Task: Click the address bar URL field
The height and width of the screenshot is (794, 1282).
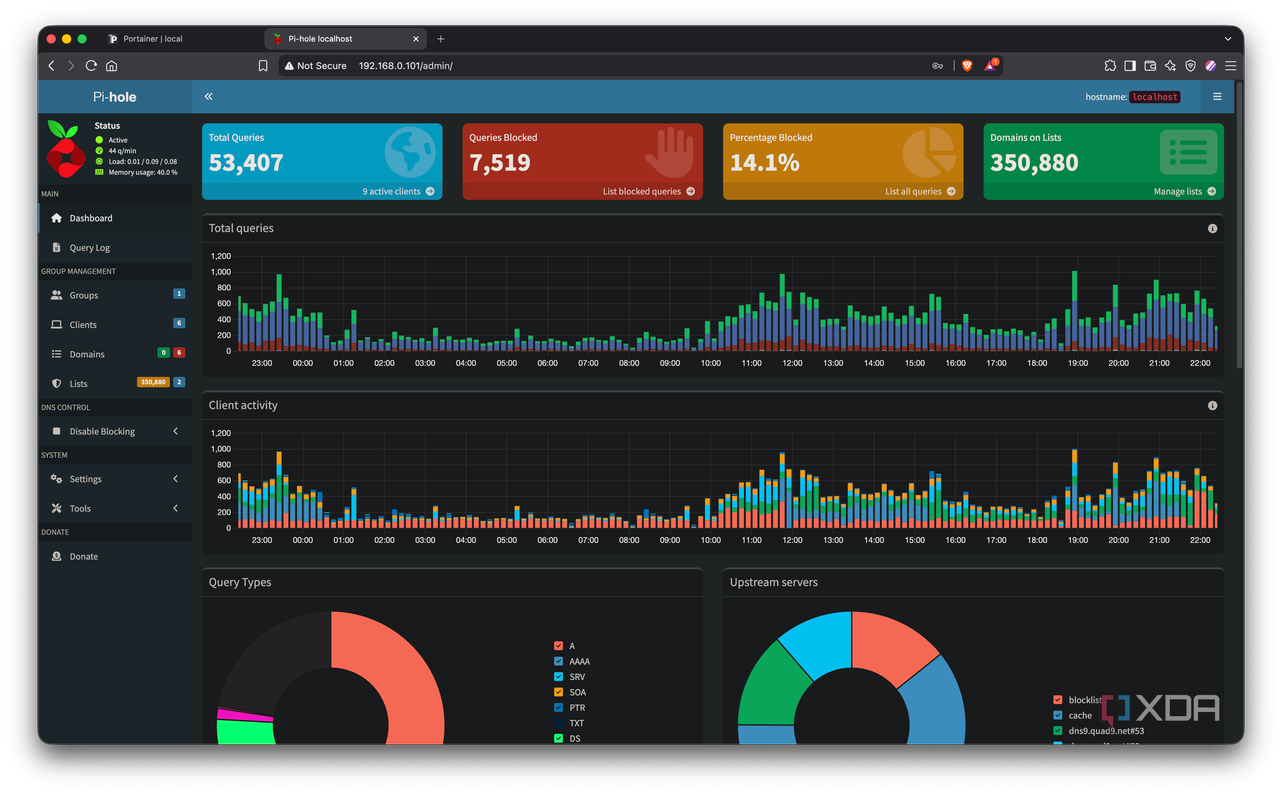Action: 640,66
